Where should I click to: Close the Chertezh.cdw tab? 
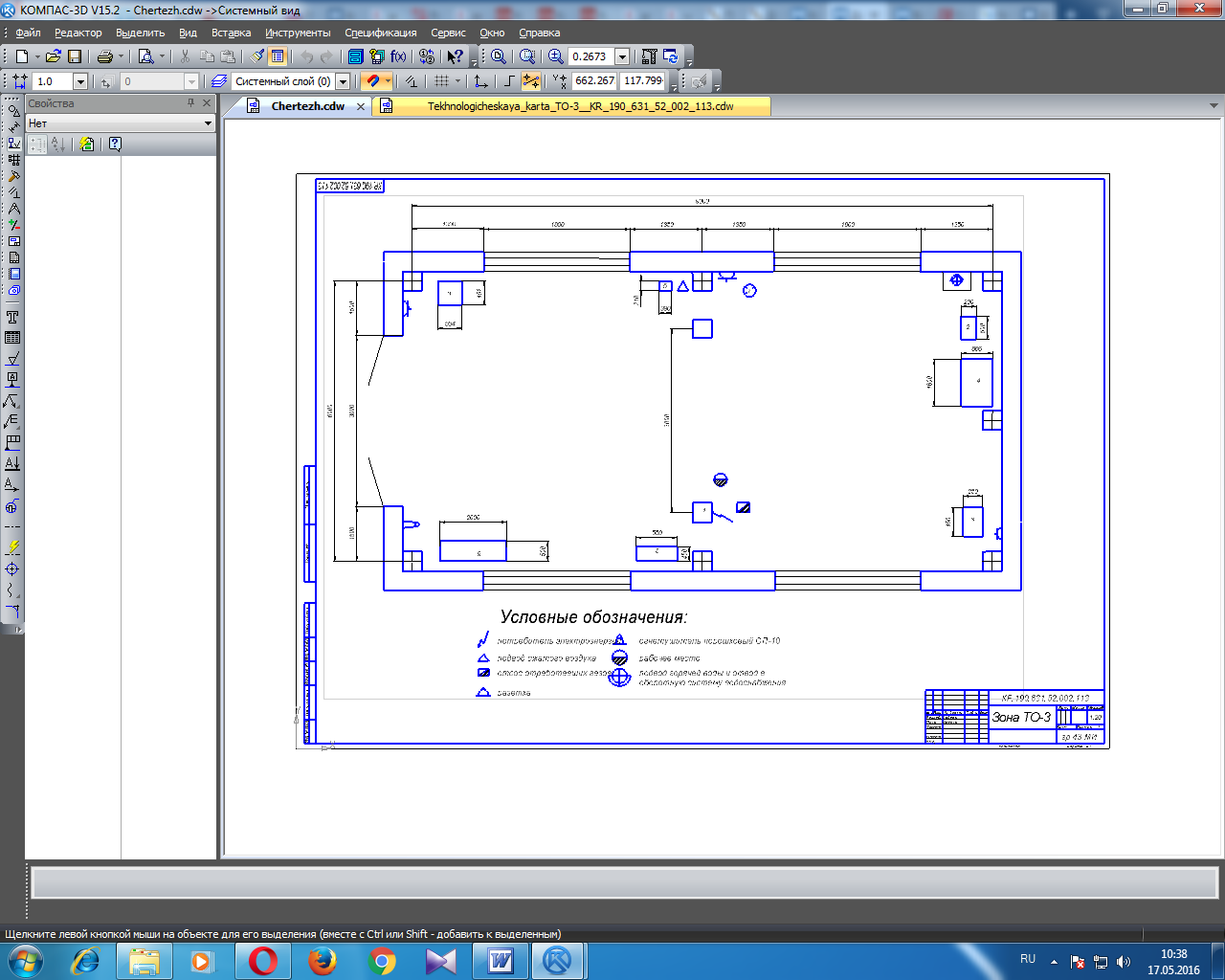coord(361,106)
